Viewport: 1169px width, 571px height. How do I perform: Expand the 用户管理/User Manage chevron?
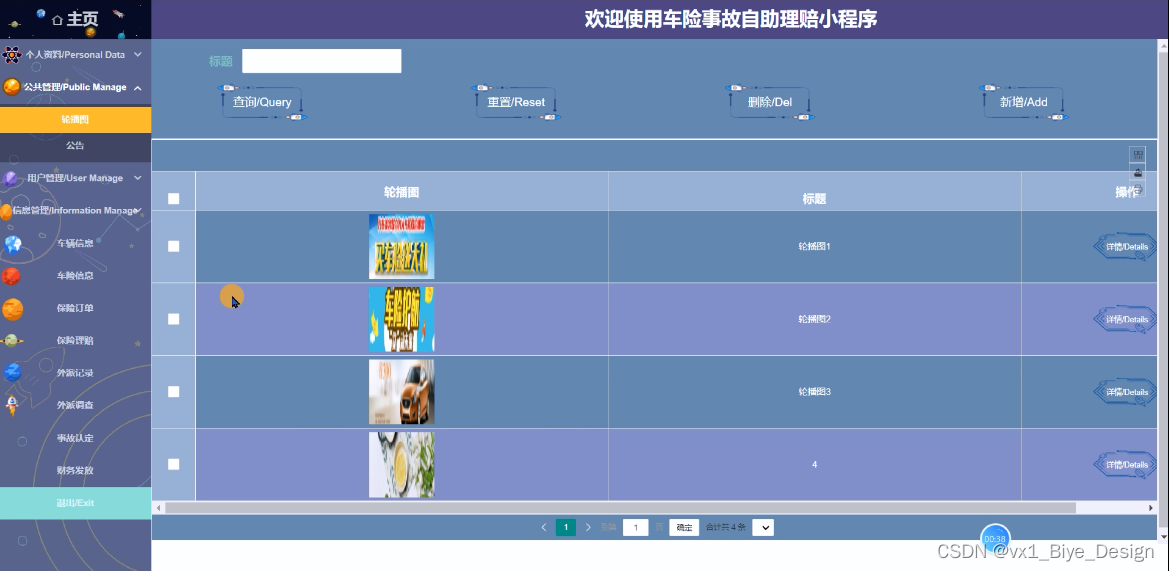[138, 178]
